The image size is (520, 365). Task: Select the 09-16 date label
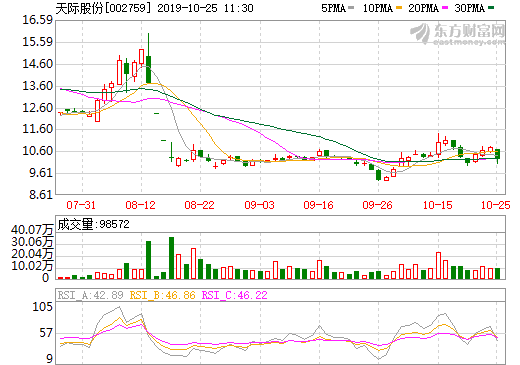click(318, 205)
